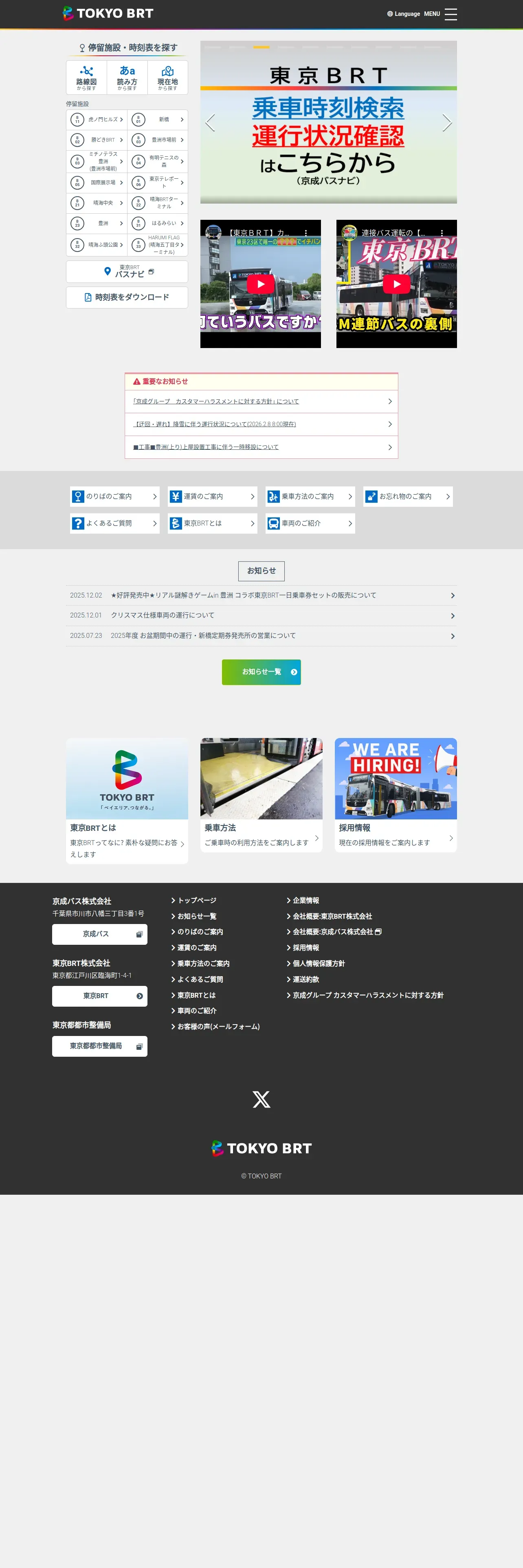Select the 新橋 B01 stop
The image size is (523, 1568).
[158, 119]
